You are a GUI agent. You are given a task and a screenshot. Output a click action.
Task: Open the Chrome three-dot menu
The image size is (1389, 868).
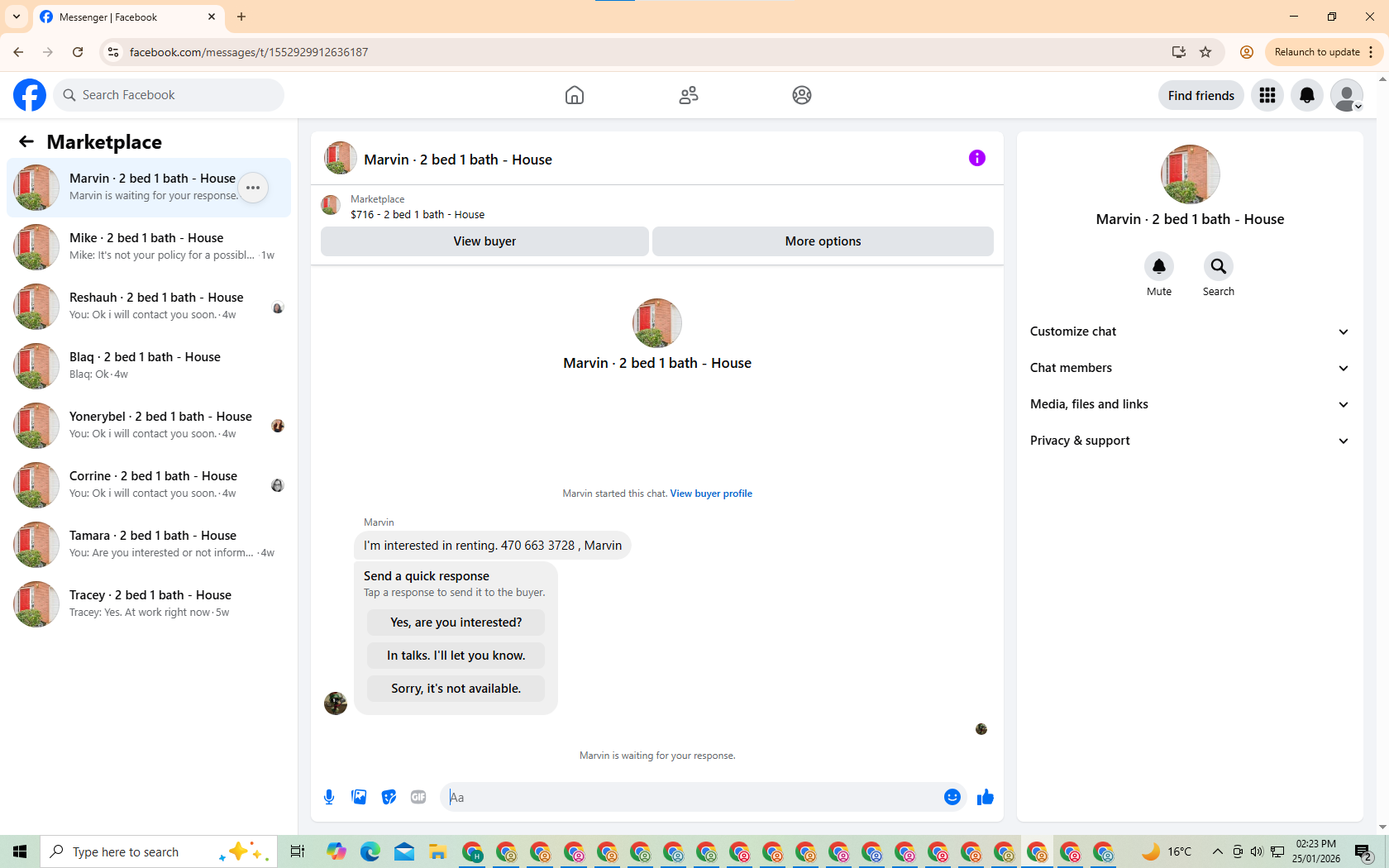click(1371, 52)
